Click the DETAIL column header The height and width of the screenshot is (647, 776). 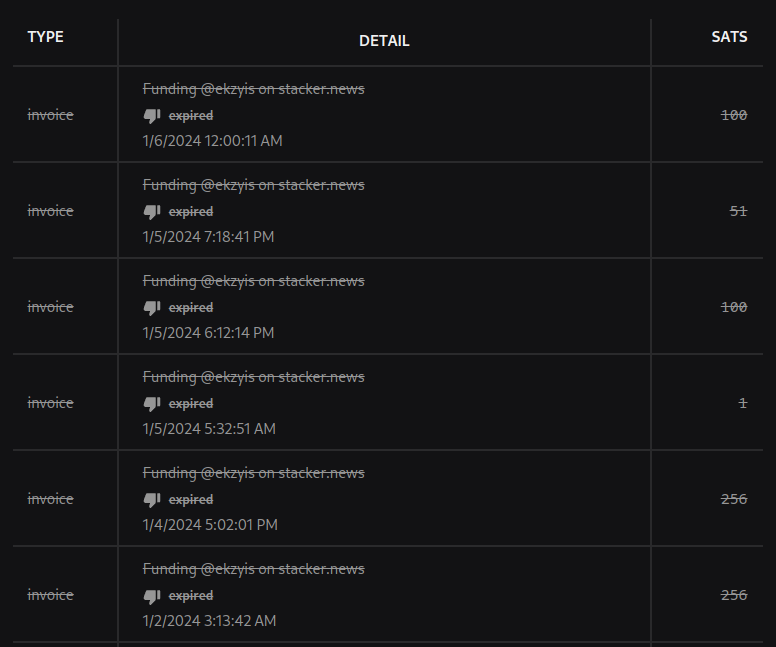point(384,41)
